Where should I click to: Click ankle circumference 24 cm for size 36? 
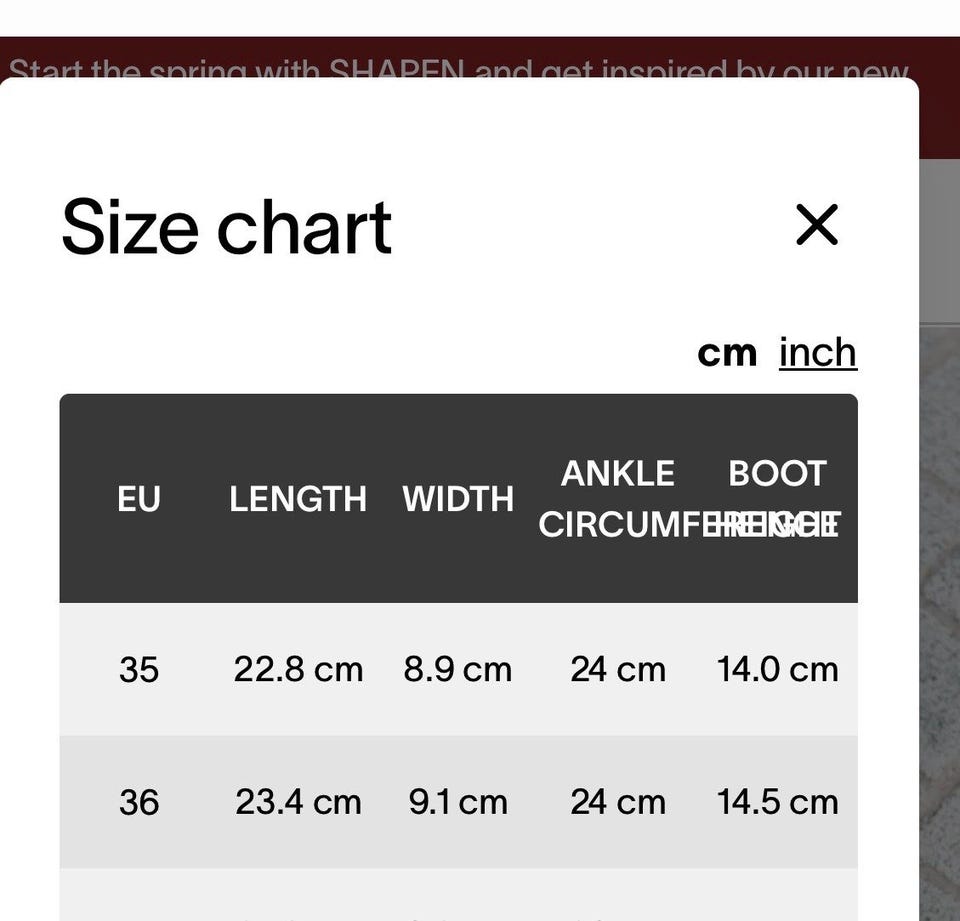618,802
